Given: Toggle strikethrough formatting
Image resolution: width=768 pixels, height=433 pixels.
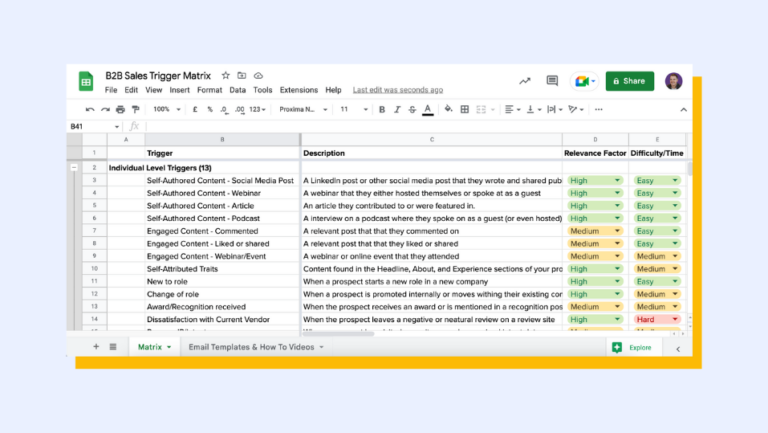Looking at the screenshot, I should tap(412, 109).
